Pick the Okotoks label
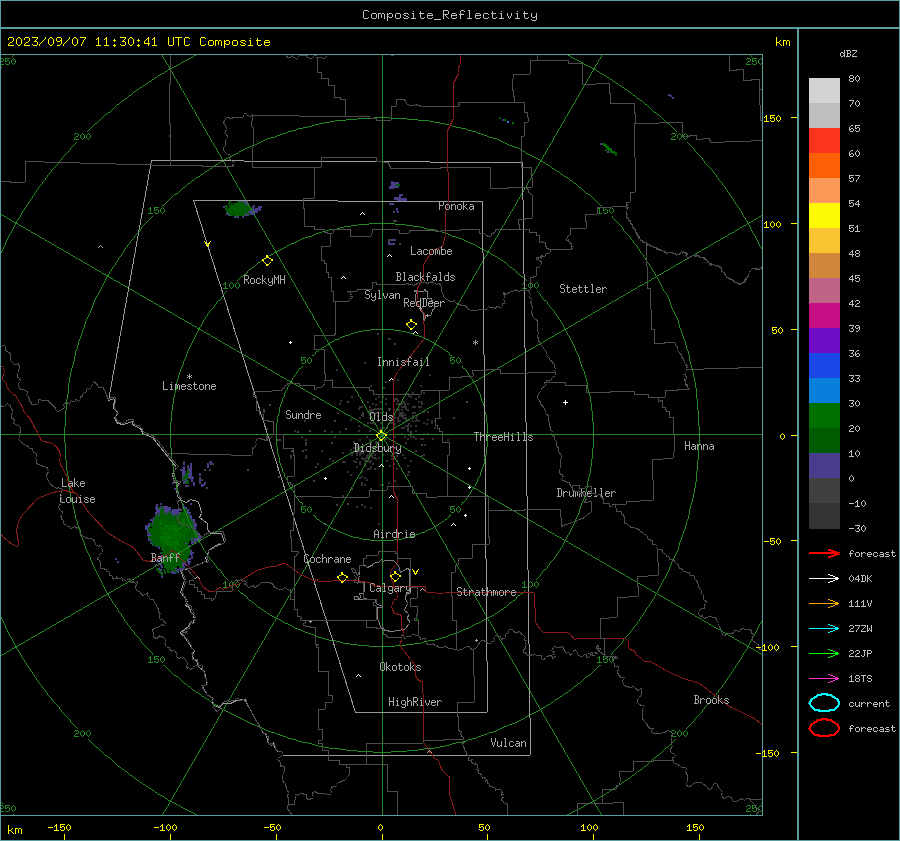The image size is (900, 841). (x=400, y=667)
